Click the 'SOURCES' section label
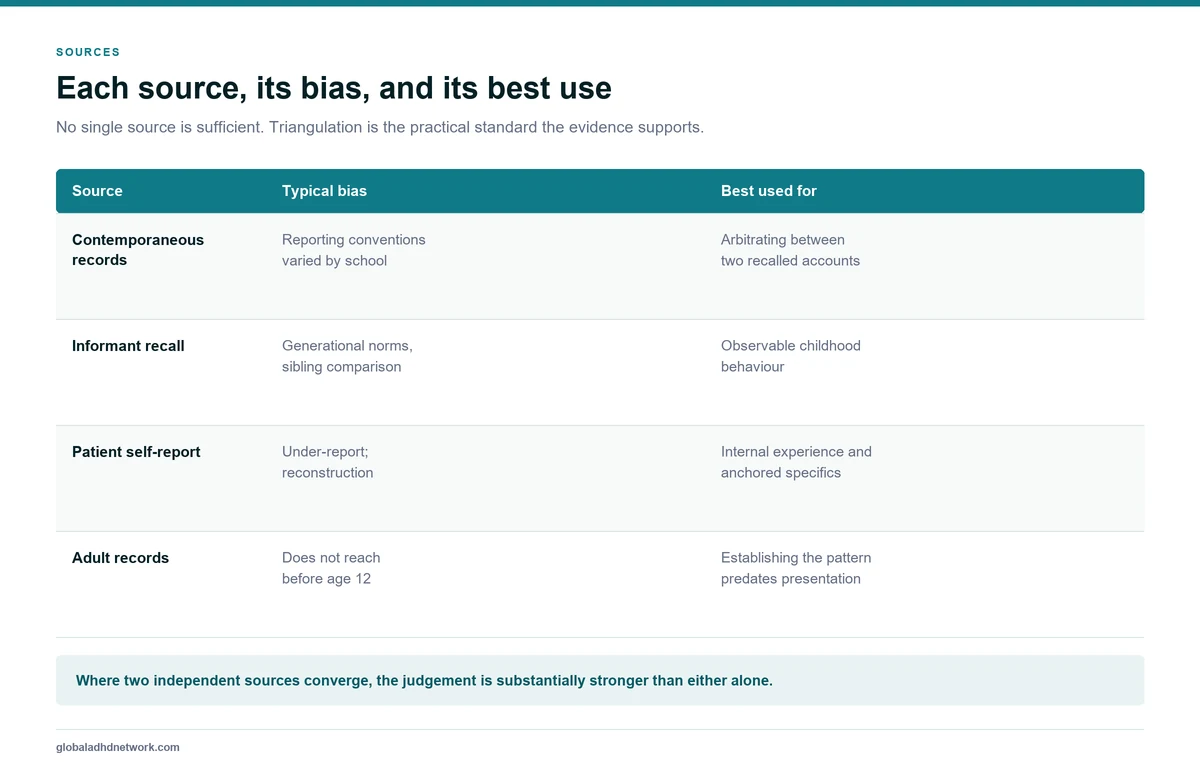Viewport: 1200px width, 781px height. point(88,52)
